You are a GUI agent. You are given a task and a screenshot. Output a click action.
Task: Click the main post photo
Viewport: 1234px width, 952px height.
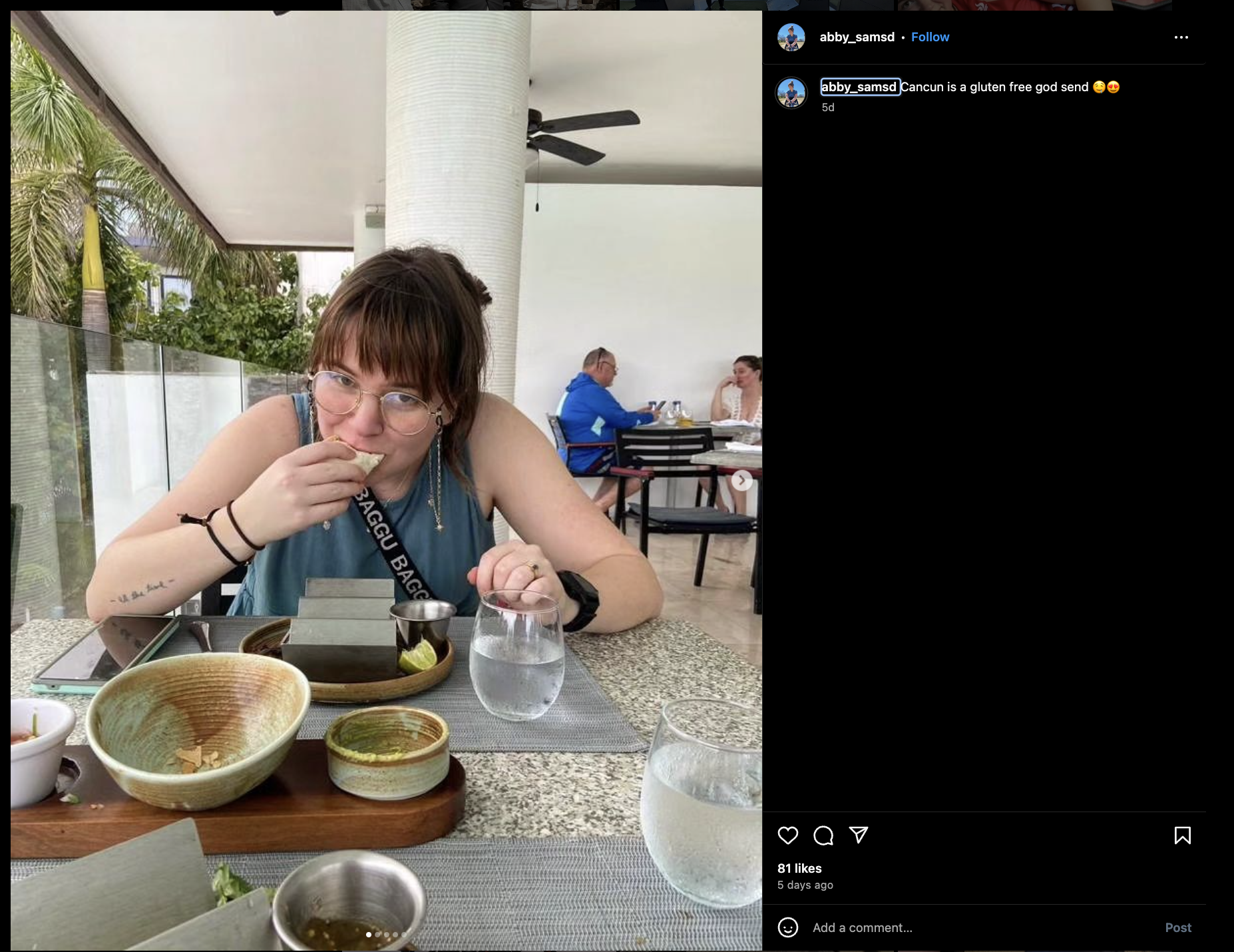point(386,480)
